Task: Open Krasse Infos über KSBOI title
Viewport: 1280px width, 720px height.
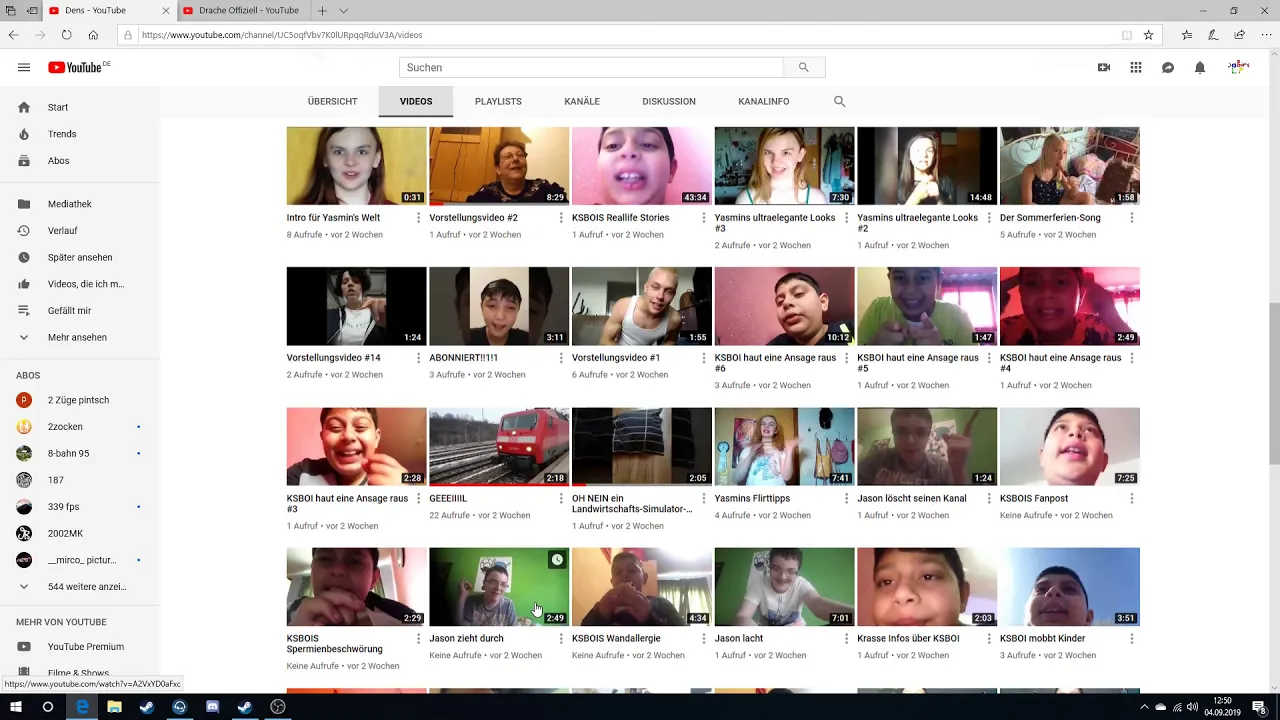Action: click(x=908, y=638)
